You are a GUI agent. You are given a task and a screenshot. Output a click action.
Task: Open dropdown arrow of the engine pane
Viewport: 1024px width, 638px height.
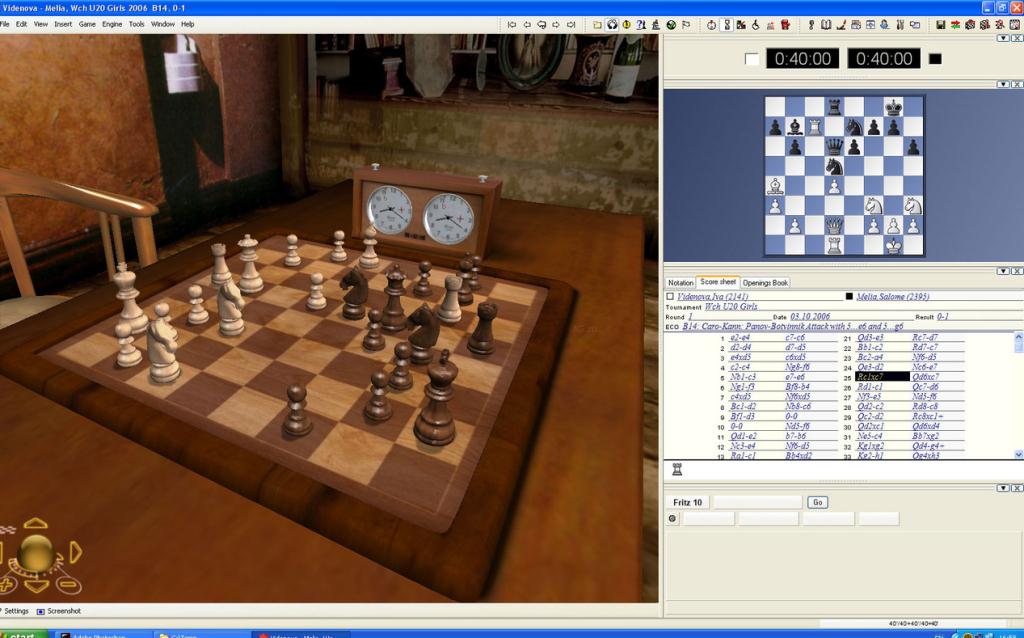tap(1003, 487)
